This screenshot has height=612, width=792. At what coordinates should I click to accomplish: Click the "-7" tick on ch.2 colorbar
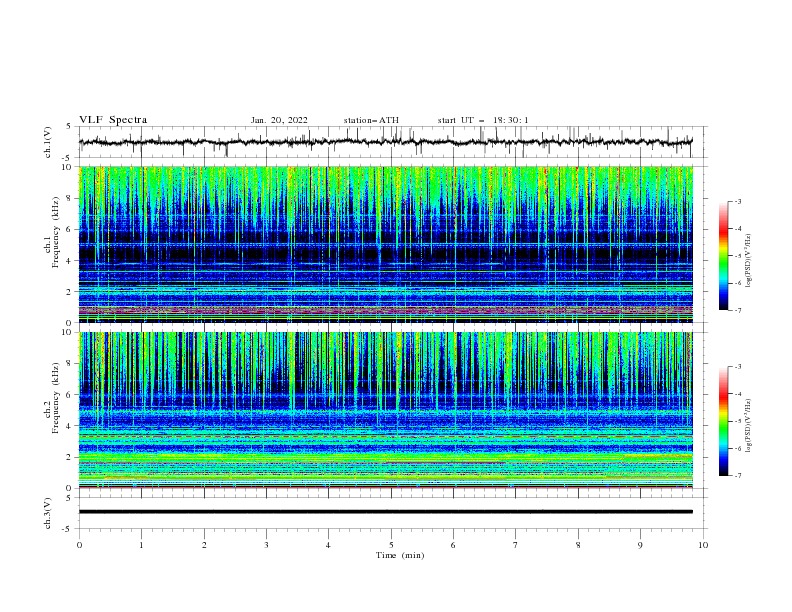737,476
